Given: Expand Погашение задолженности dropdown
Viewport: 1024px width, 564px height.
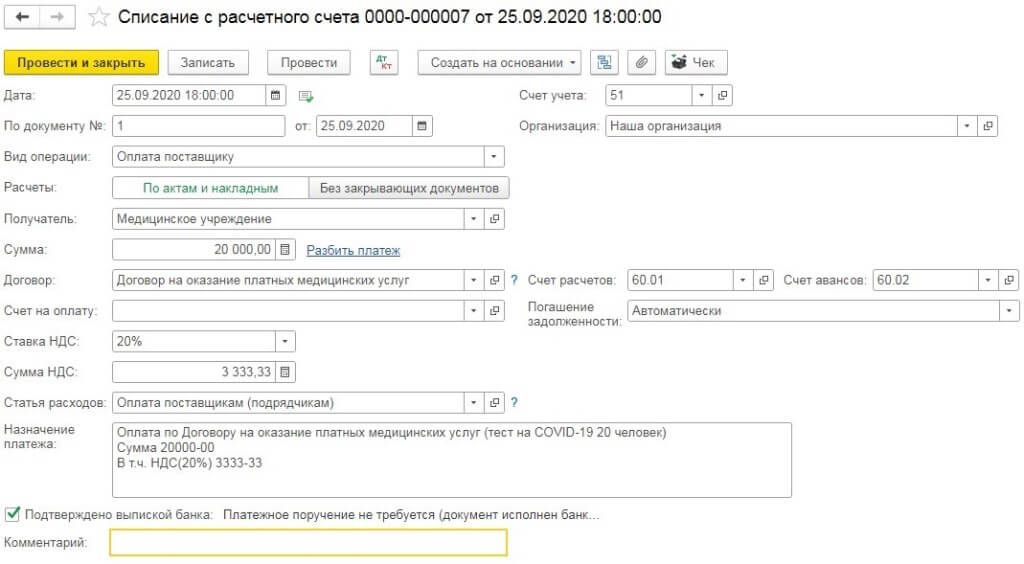Looking at the screenshot, I should [x=1010, y=311].
